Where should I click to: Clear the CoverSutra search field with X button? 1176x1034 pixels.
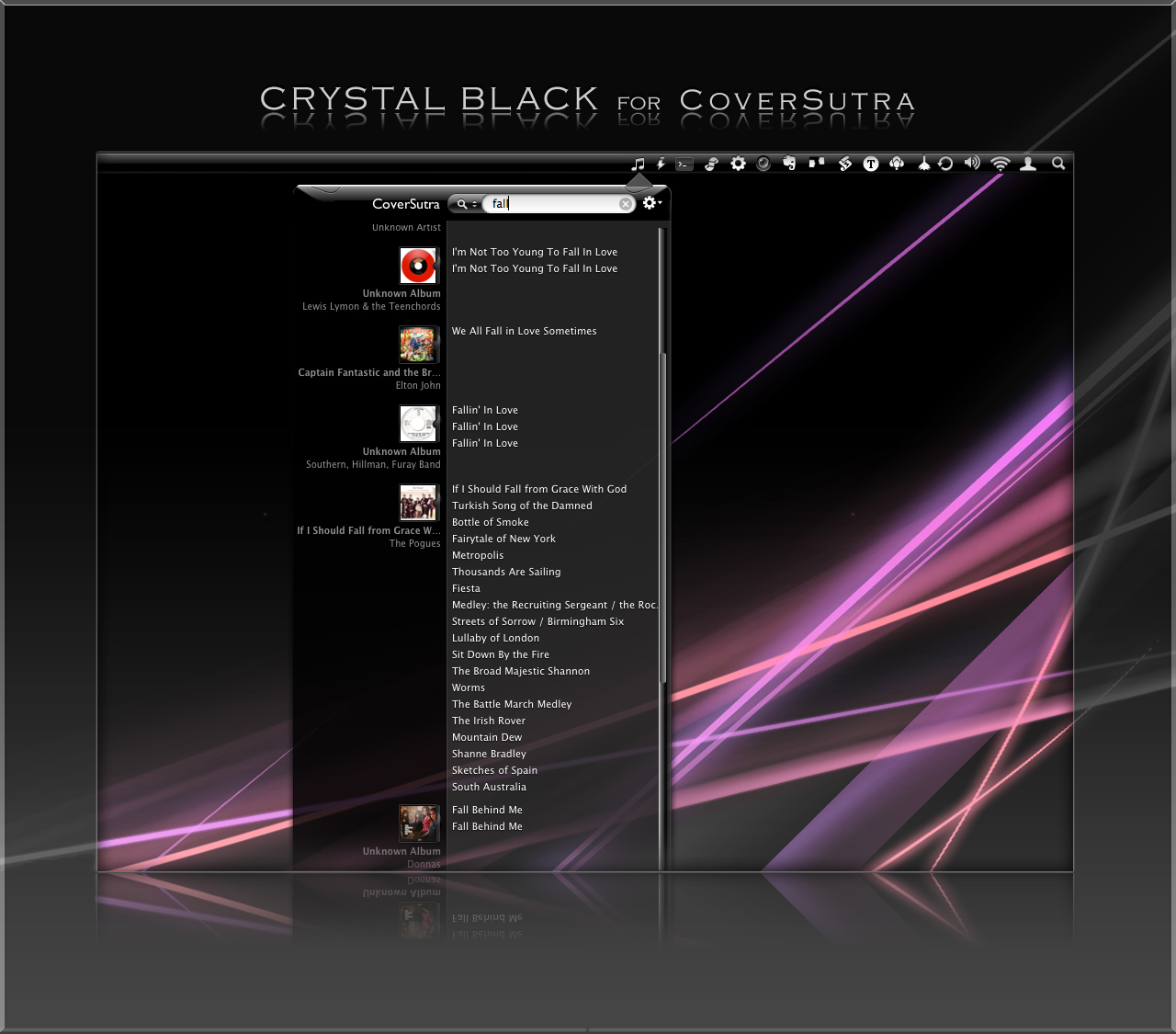(x=626, y=204)
